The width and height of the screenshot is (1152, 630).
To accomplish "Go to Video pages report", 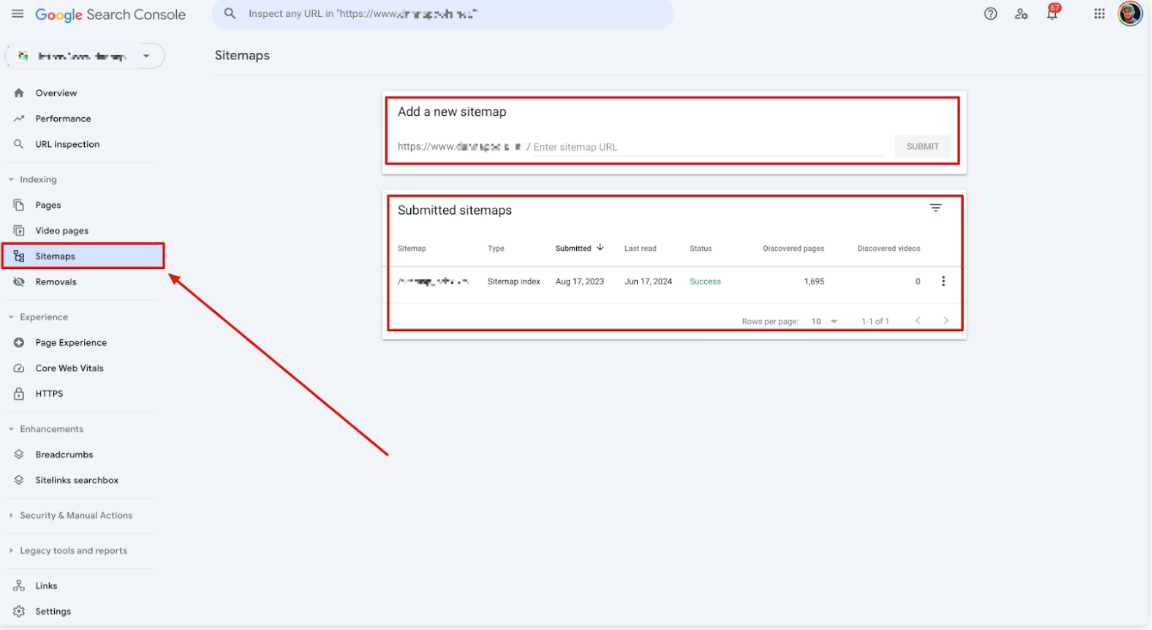I will click(62, 231).
